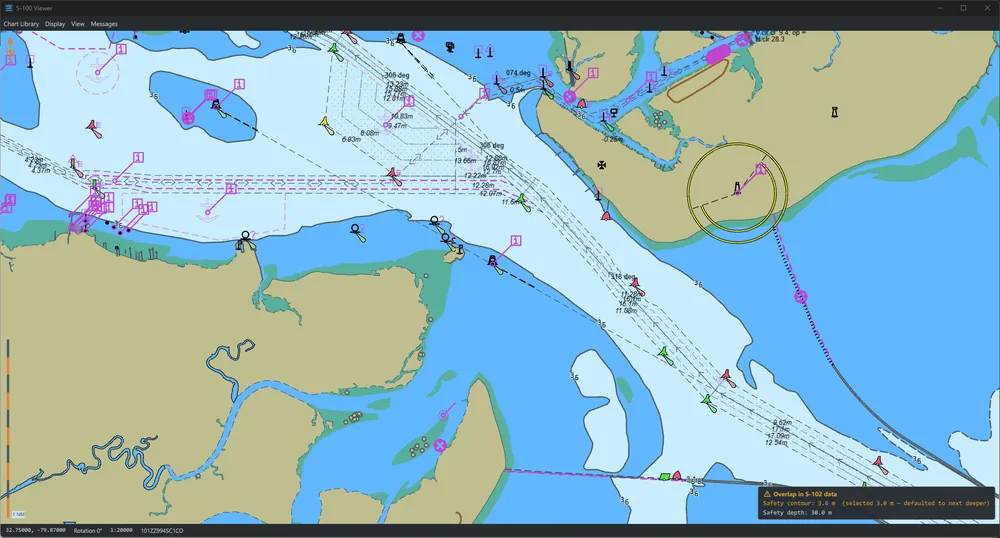Click the Maltese cross landmark symbol on land
Viewport: 1000px width, 538px height.
[x=601, y=165]
